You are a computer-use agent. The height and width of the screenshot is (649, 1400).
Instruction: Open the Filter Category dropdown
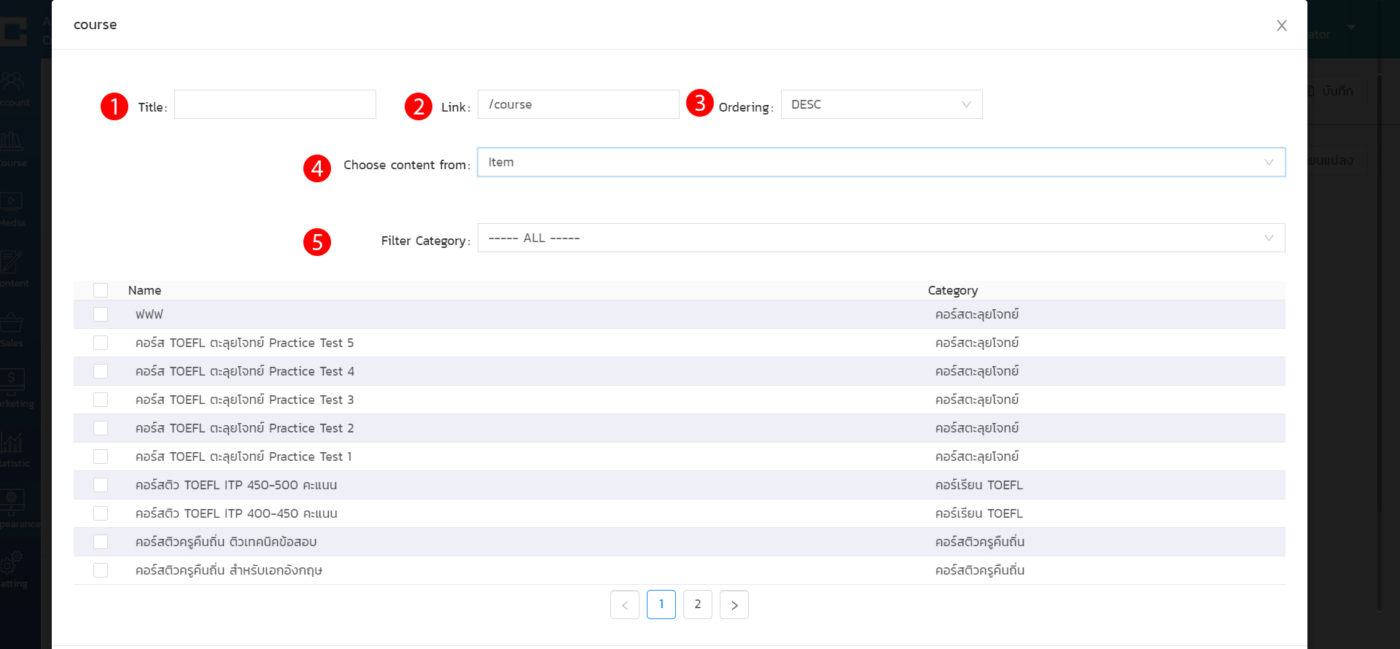pos(880,238)
